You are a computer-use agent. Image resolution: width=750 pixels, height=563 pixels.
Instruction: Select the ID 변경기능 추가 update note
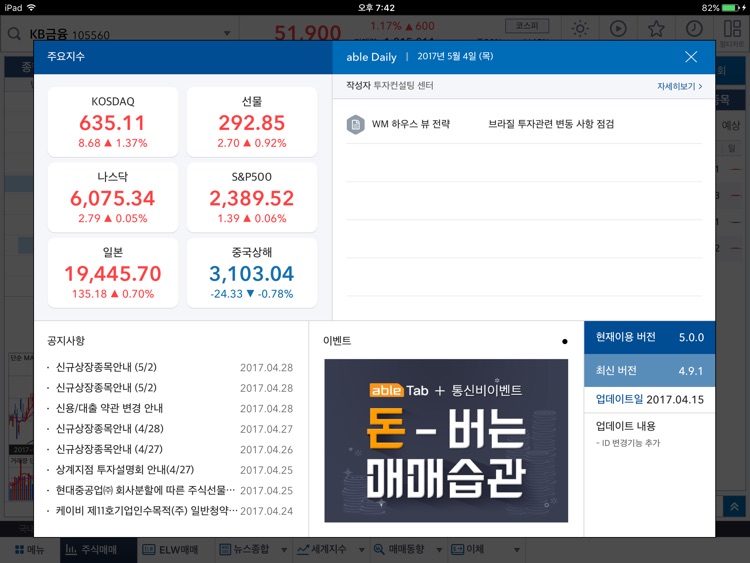coord(628,443)
